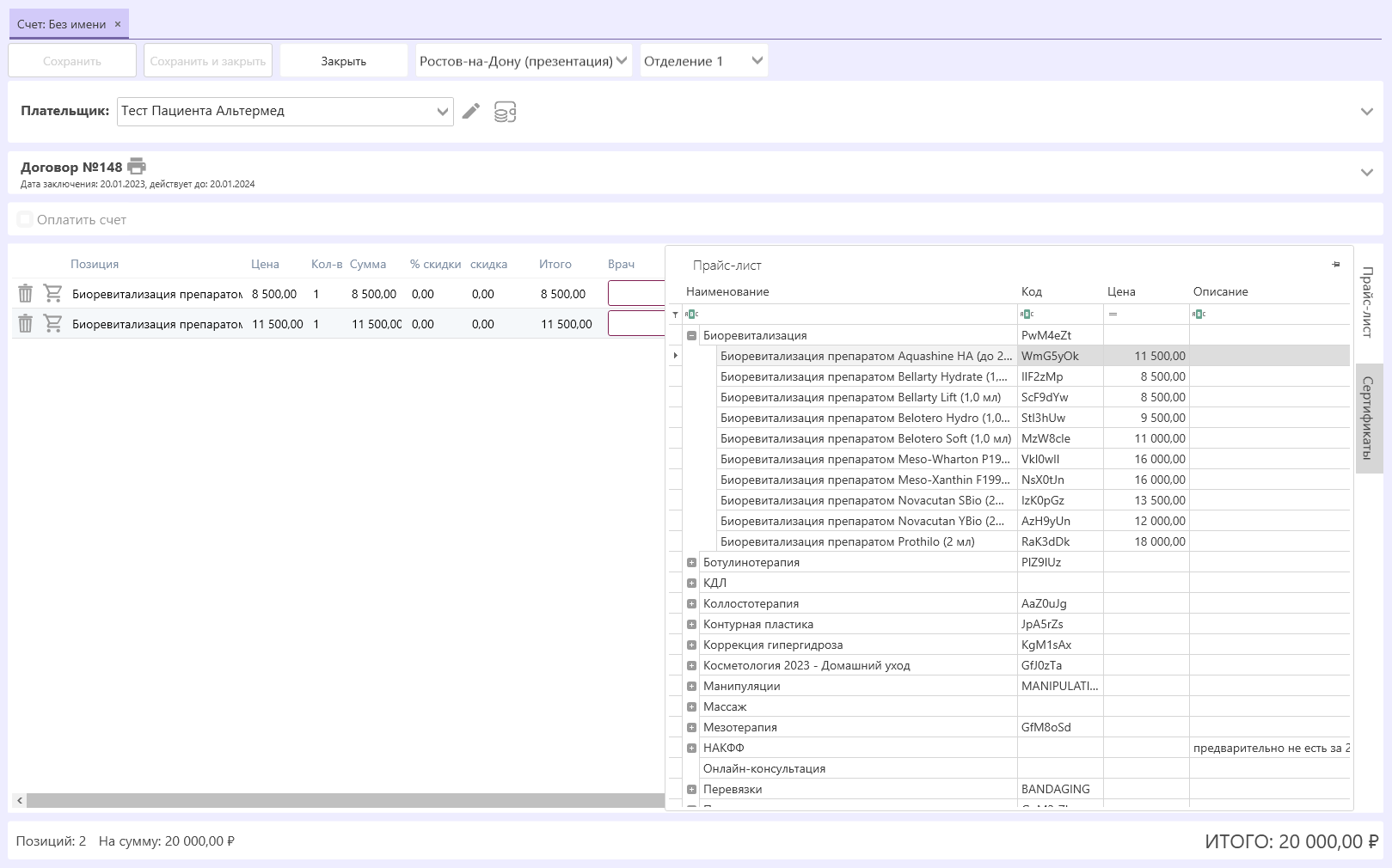Delete the 8 500,00 position row
The width and height of the screenshot is (1392, 868).
(x=26, y=294)
